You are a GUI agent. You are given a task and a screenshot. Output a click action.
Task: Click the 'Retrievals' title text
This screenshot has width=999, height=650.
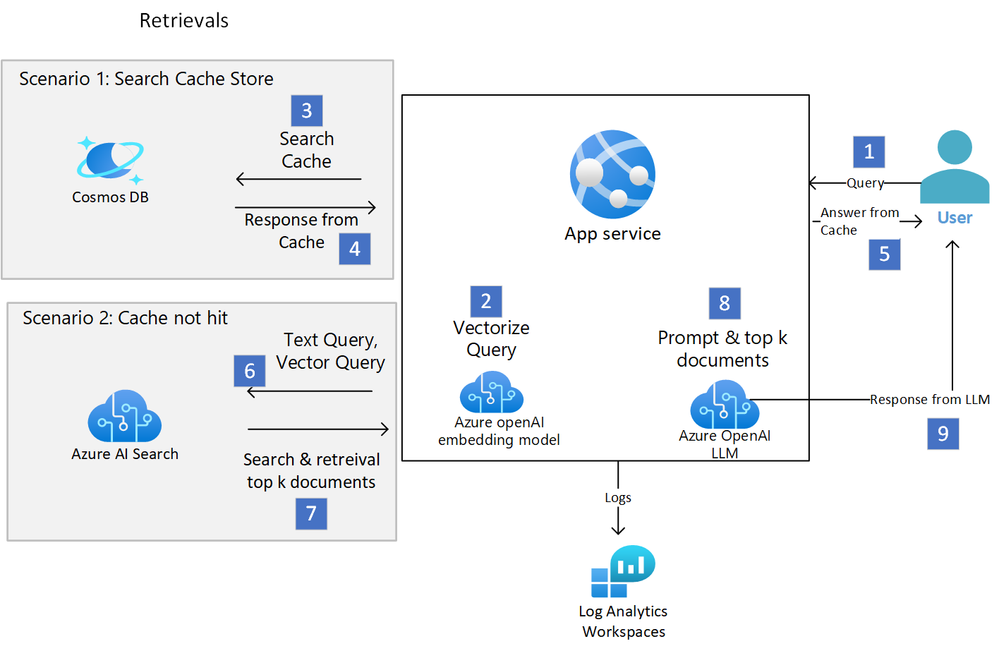pyautogui.click(x=183, y=20)
